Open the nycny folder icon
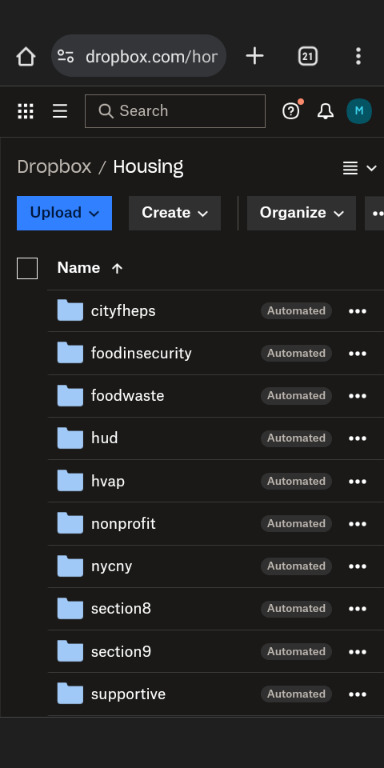Screen dimensions: 384x768 (x=70, y=566)
